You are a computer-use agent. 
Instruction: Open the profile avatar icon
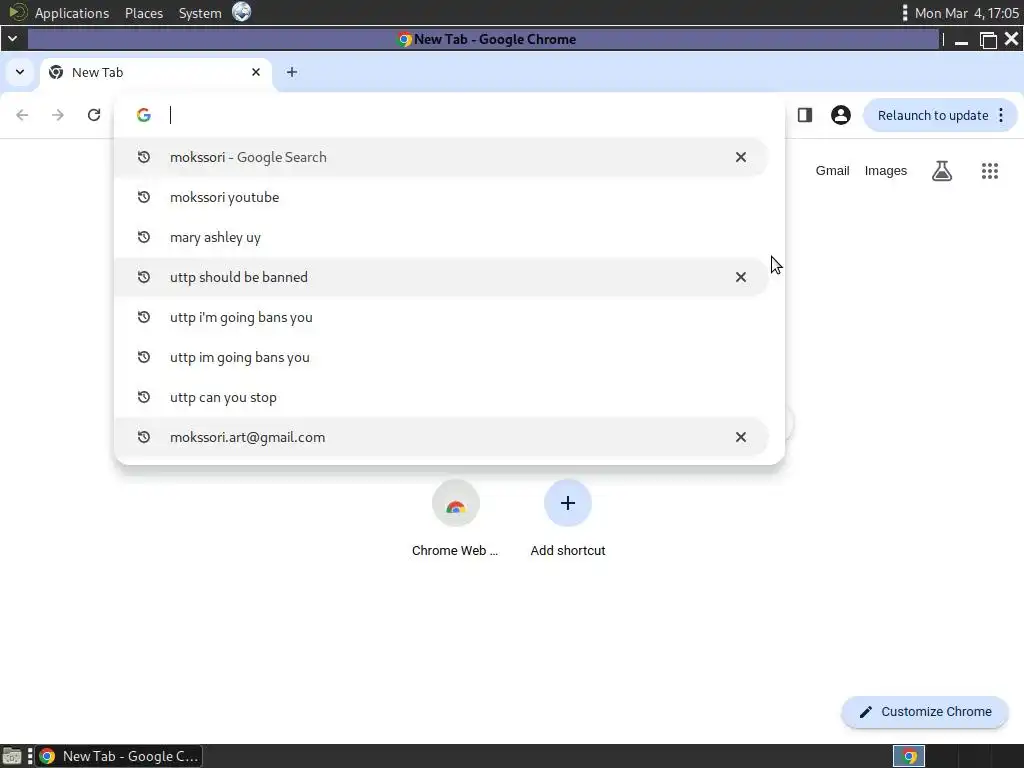840,115
